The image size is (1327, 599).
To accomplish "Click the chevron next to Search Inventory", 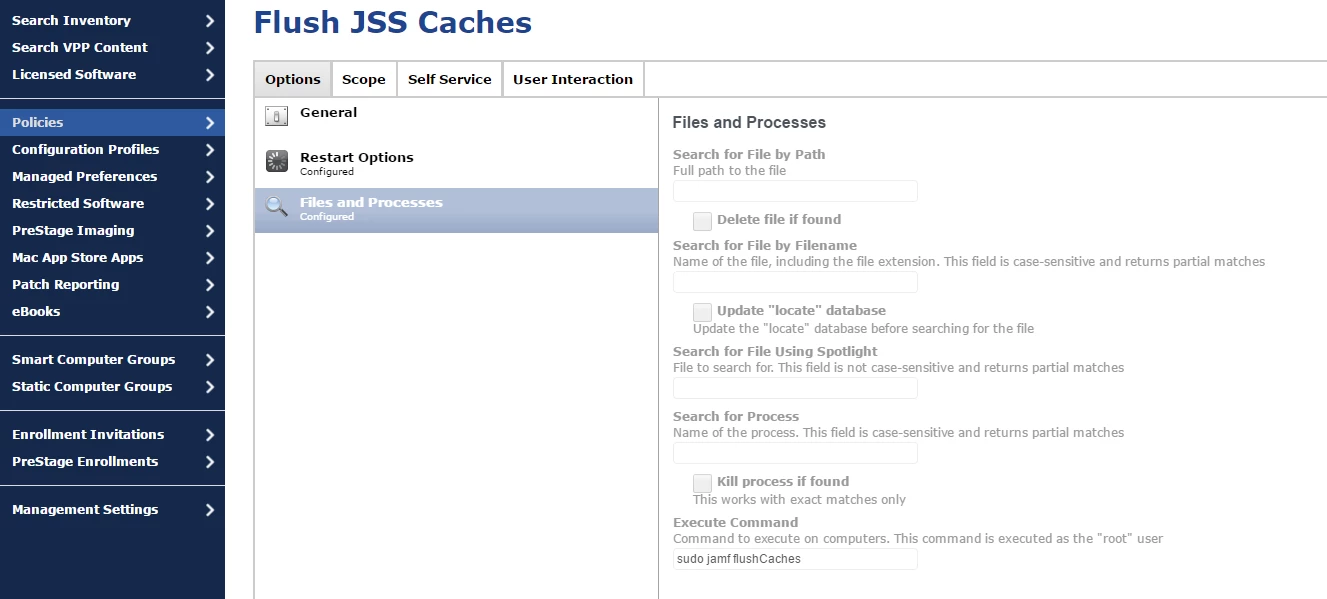I will click(x=209, y=21).
